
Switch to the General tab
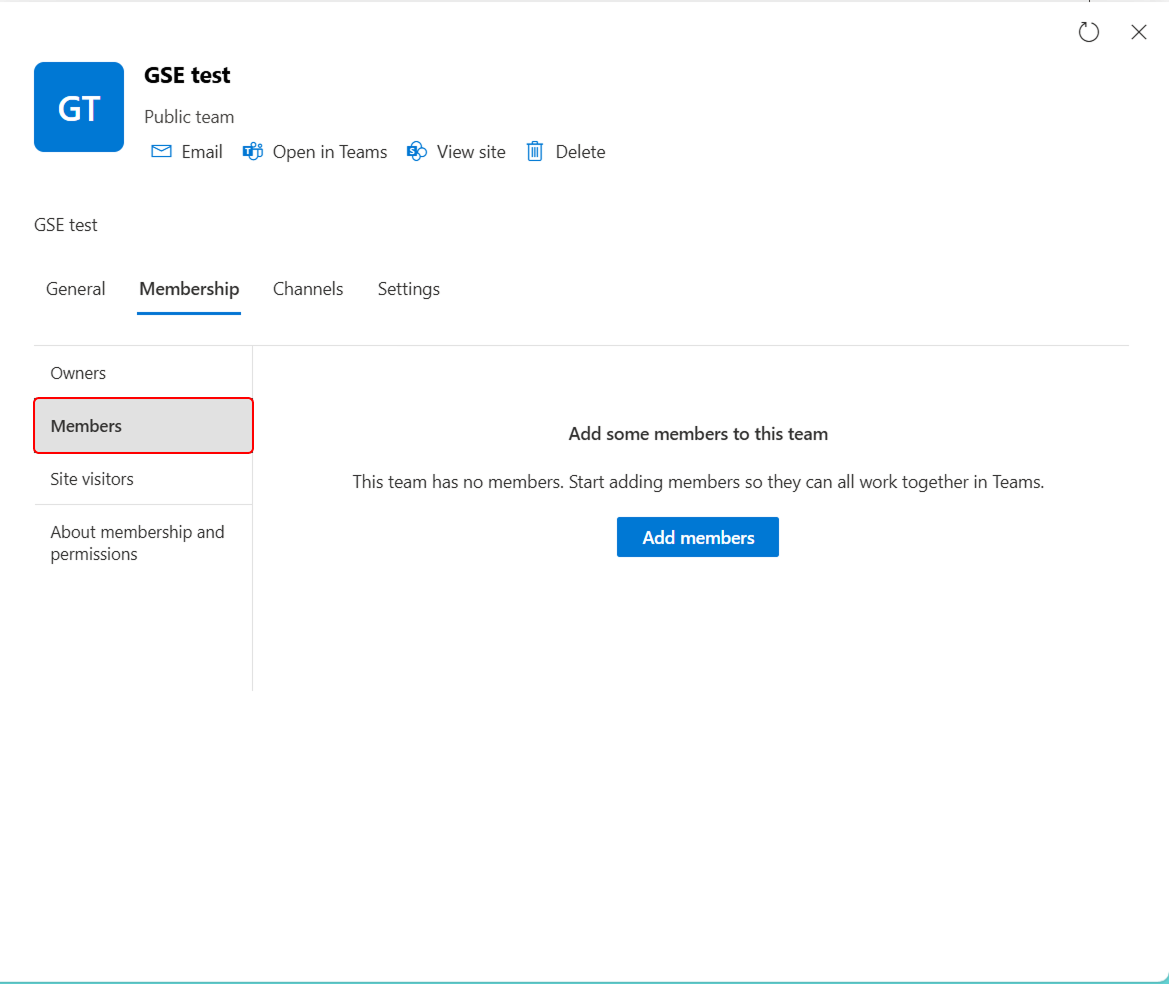pos(75,289)
